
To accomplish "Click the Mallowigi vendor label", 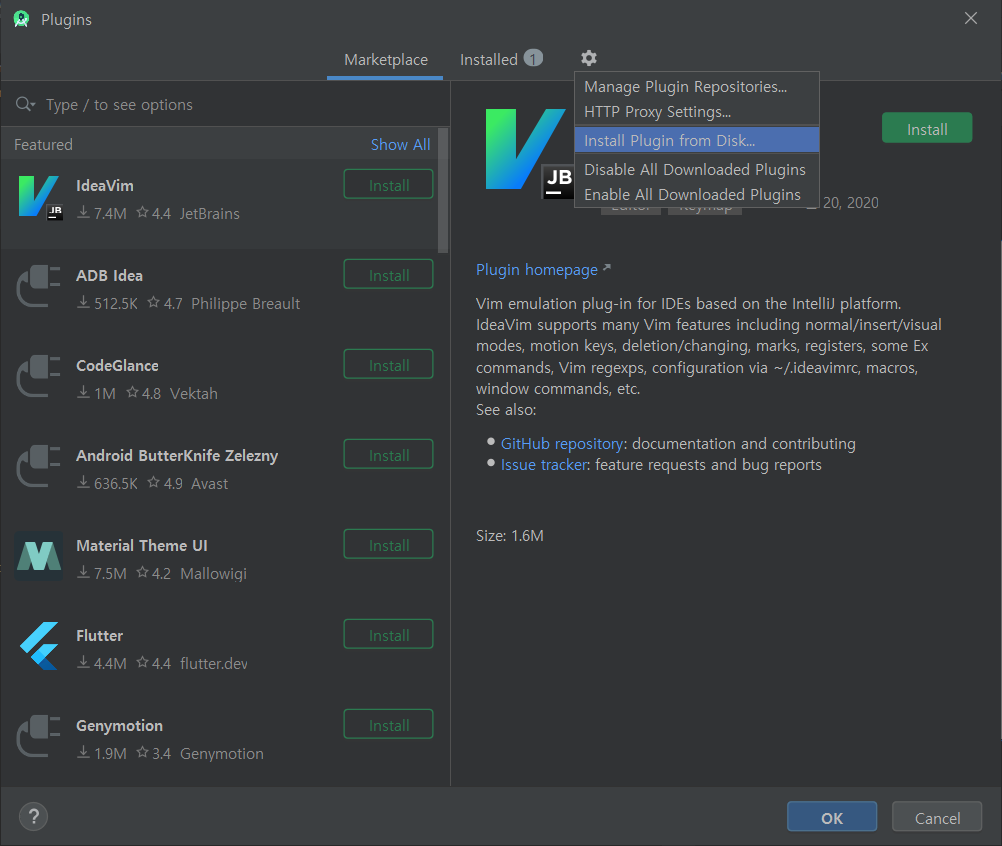I will click(x=213, y=574).
